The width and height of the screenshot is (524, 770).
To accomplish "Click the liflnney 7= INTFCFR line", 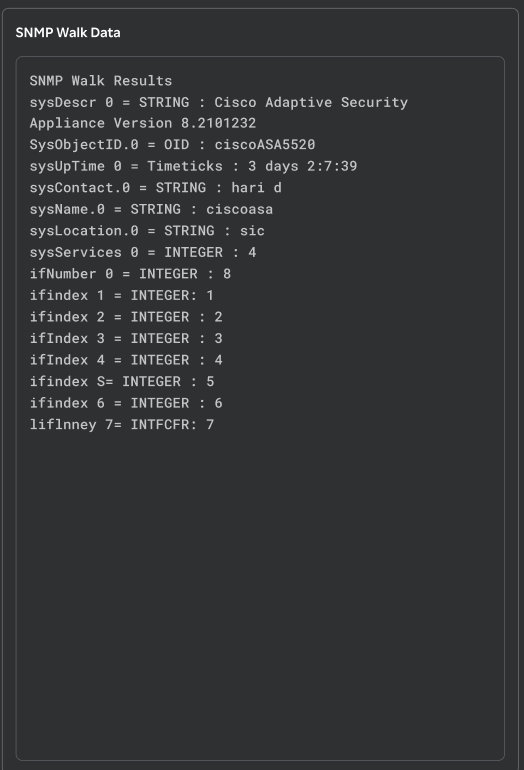I will click(122, 424).
